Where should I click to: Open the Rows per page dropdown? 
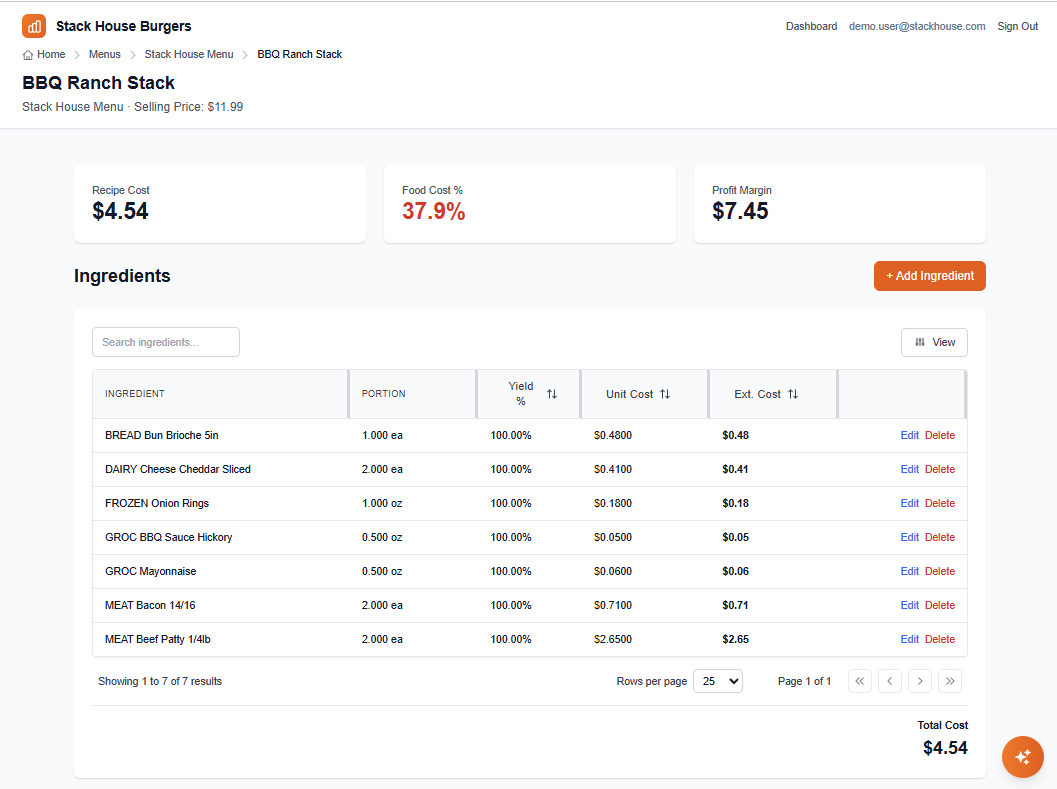click(717, 681)
